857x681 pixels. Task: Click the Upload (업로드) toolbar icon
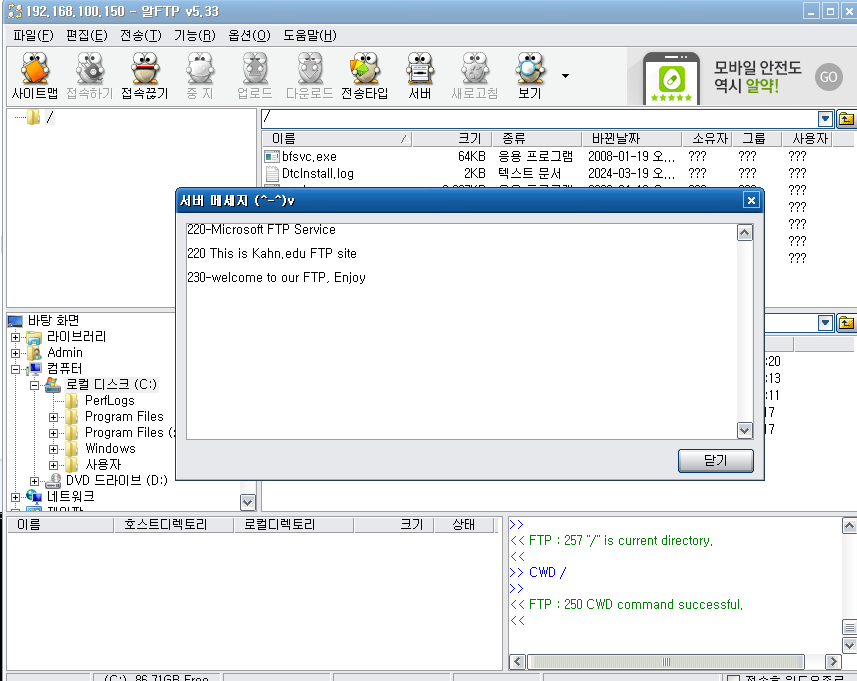pos(255,76)
